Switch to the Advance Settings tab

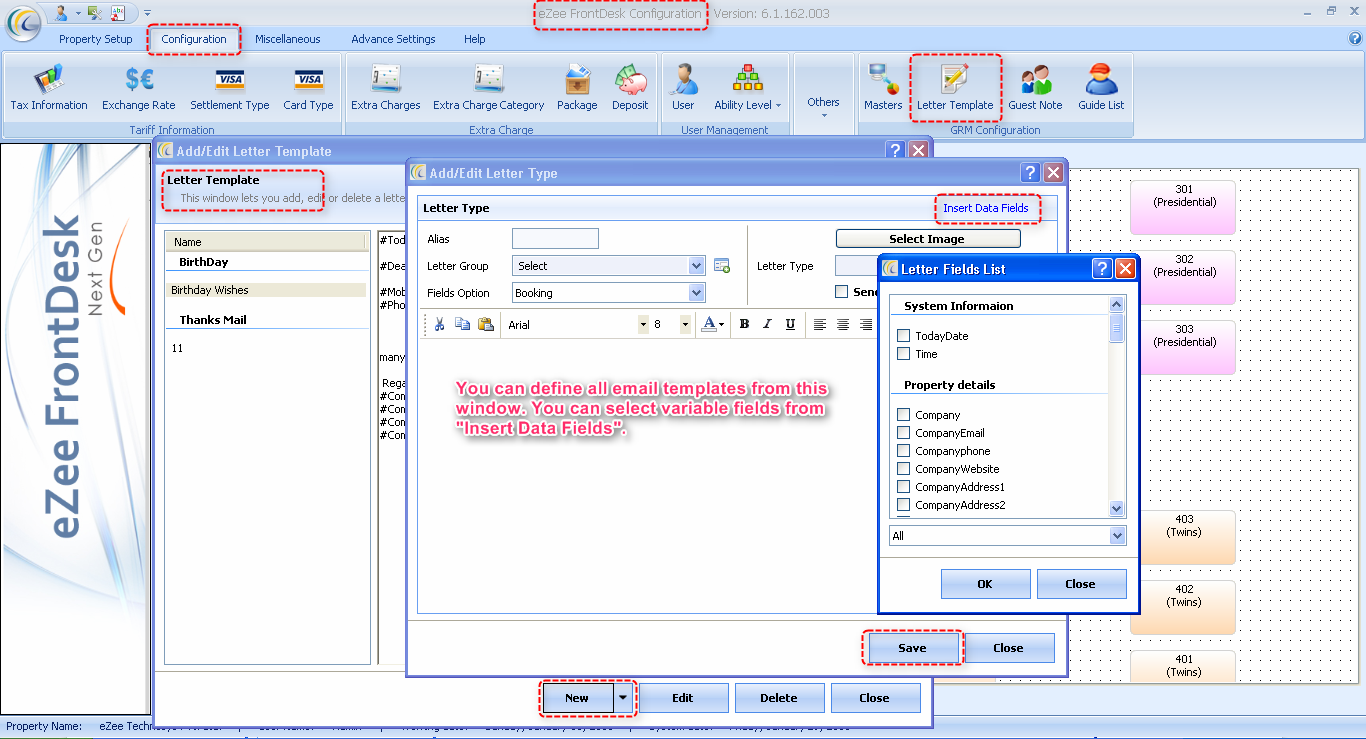coord(393,39)
